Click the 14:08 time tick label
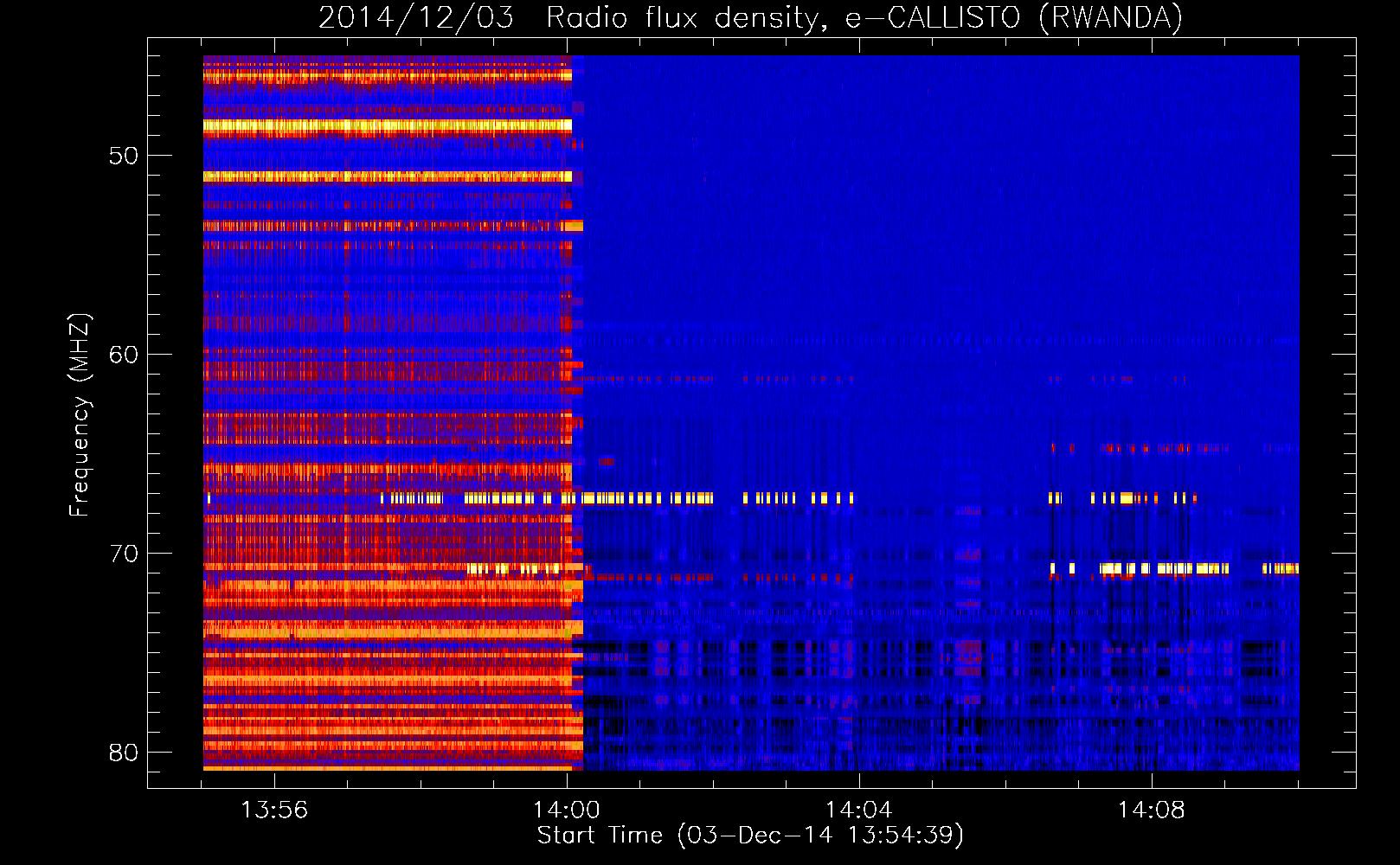This screenshot has width=1400, height=865. tap(1152, 811)
